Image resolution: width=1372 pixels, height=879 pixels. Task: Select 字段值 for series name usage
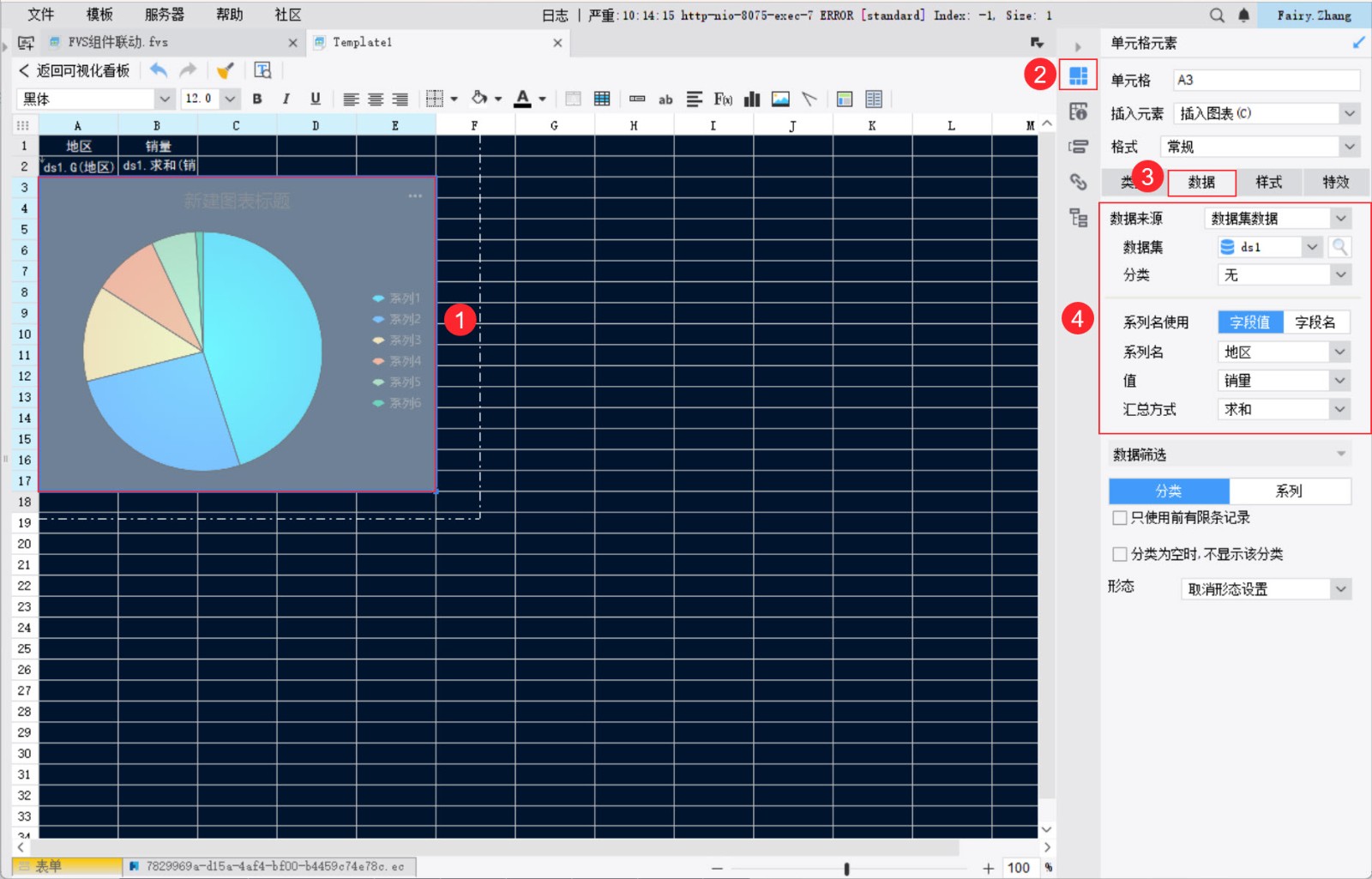pos(1250,322)
